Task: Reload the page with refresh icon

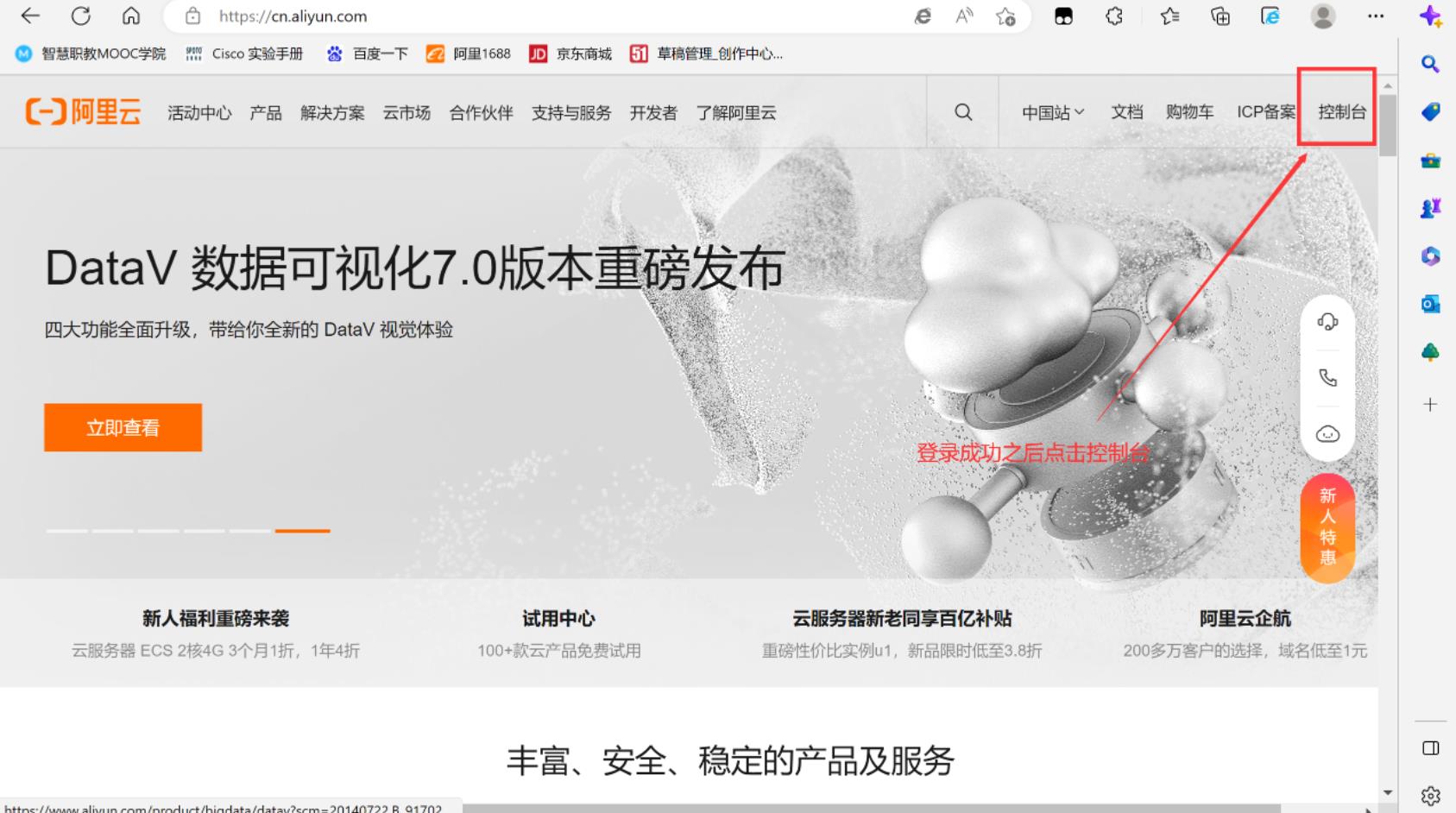Action: 81,16
